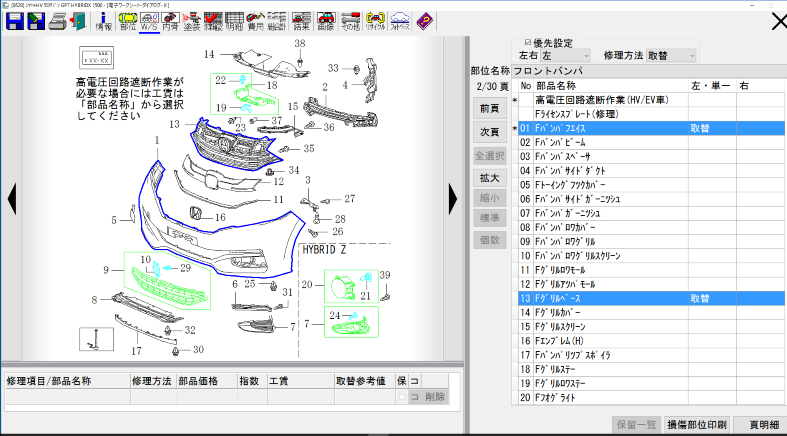Click the save-with-pencil floppy icon
The width and height of the screenshot is (787, 436).
pyautogui.click(x=36, y=22)
